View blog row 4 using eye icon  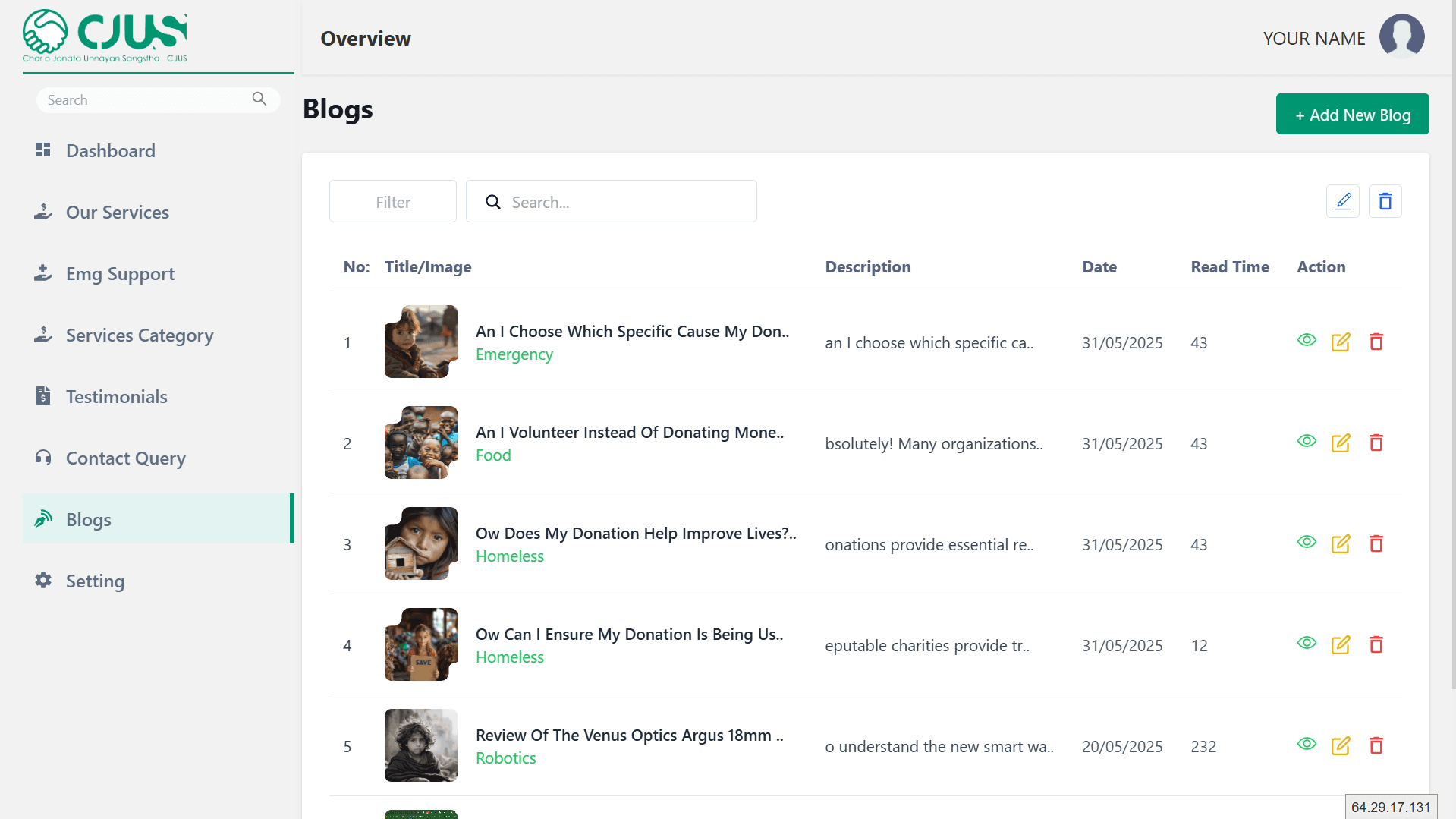pyautogui.click(x=1307, y=644)
